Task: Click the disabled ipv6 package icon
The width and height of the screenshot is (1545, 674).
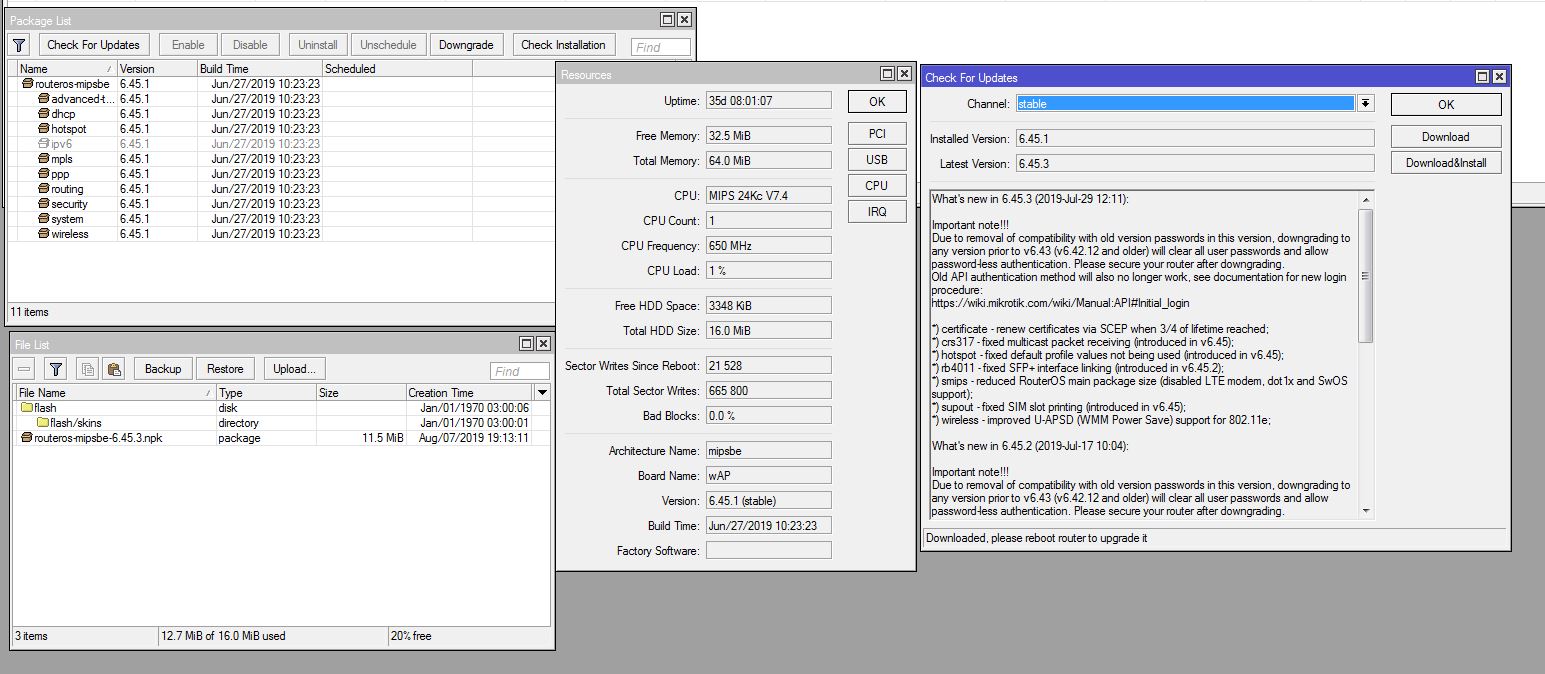Action: click(x=44, y=144)
